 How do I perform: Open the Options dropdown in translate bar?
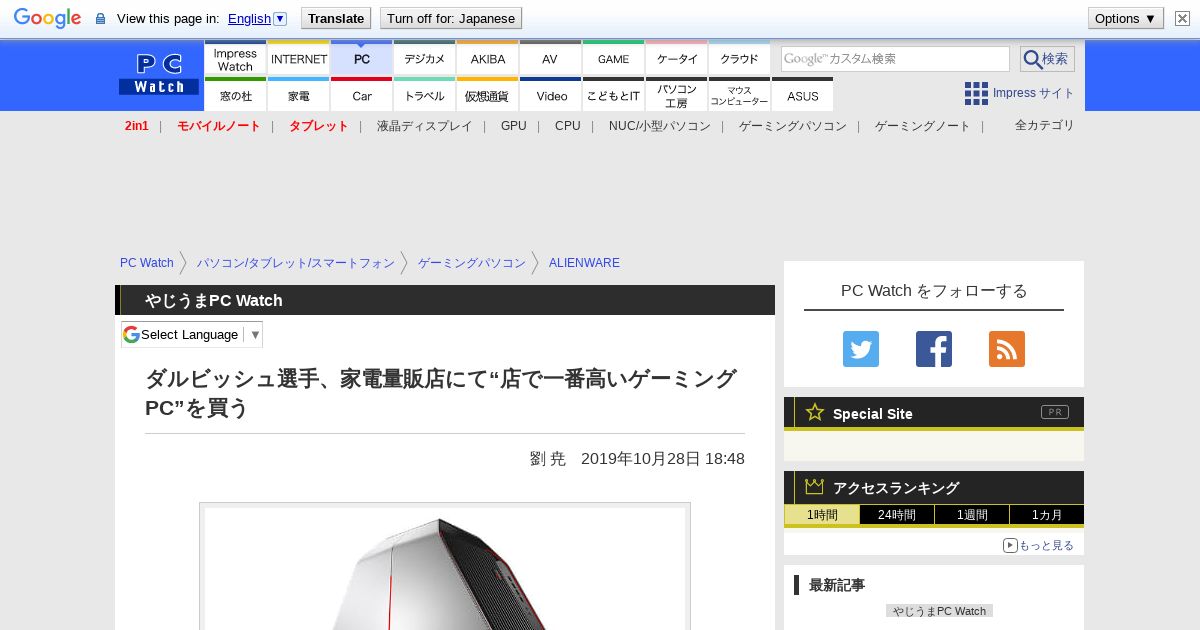[x=1126, y=18]
